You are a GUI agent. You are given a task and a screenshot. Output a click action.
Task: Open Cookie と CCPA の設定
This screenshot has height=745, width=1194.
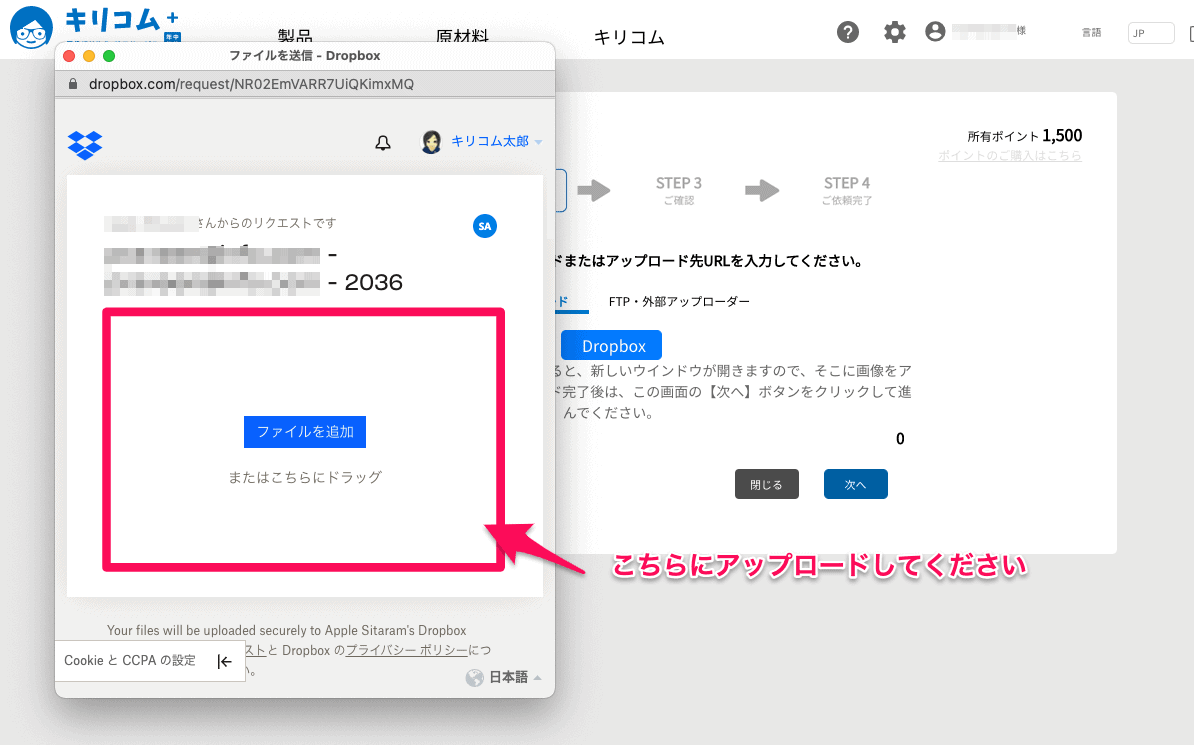129,660
